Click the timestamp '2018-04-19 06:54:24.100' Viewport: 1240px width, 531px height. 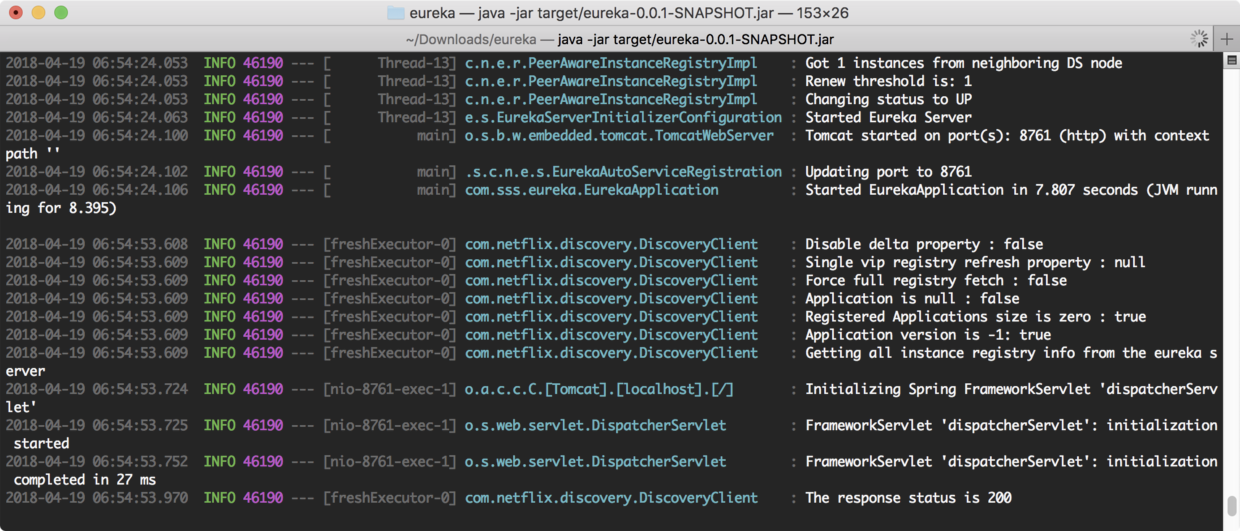[x=96, y=135]
